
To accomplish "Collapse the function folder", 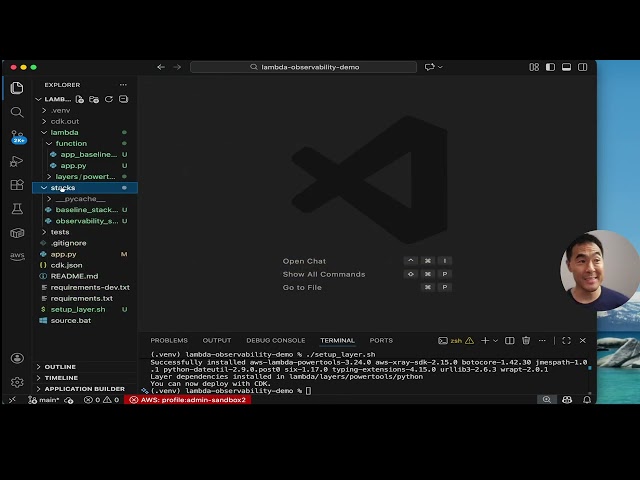I will pyautogui.click(x=85, y=143).
